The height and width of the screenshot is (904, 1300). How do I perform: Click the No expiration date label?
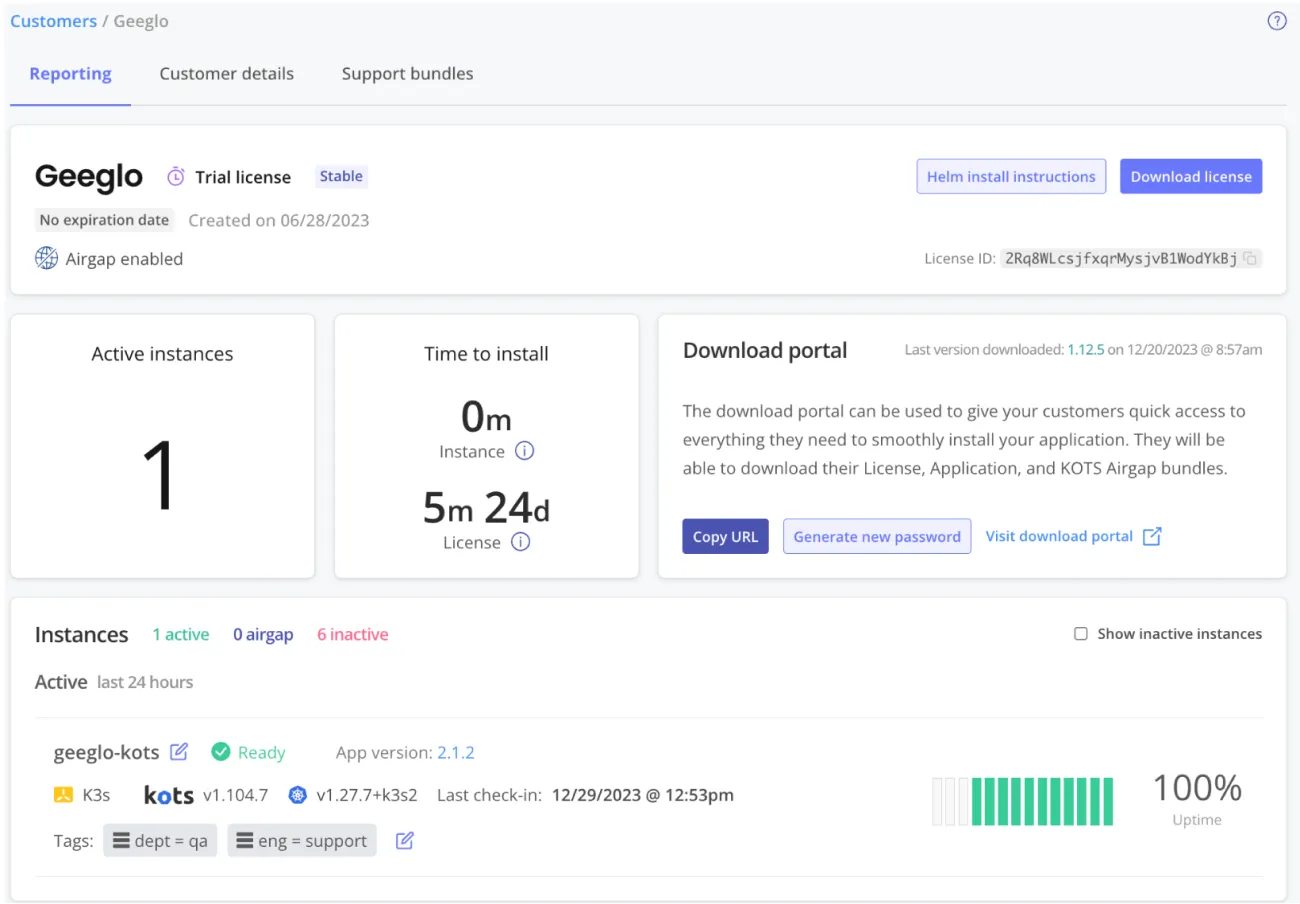pos(105,220)
